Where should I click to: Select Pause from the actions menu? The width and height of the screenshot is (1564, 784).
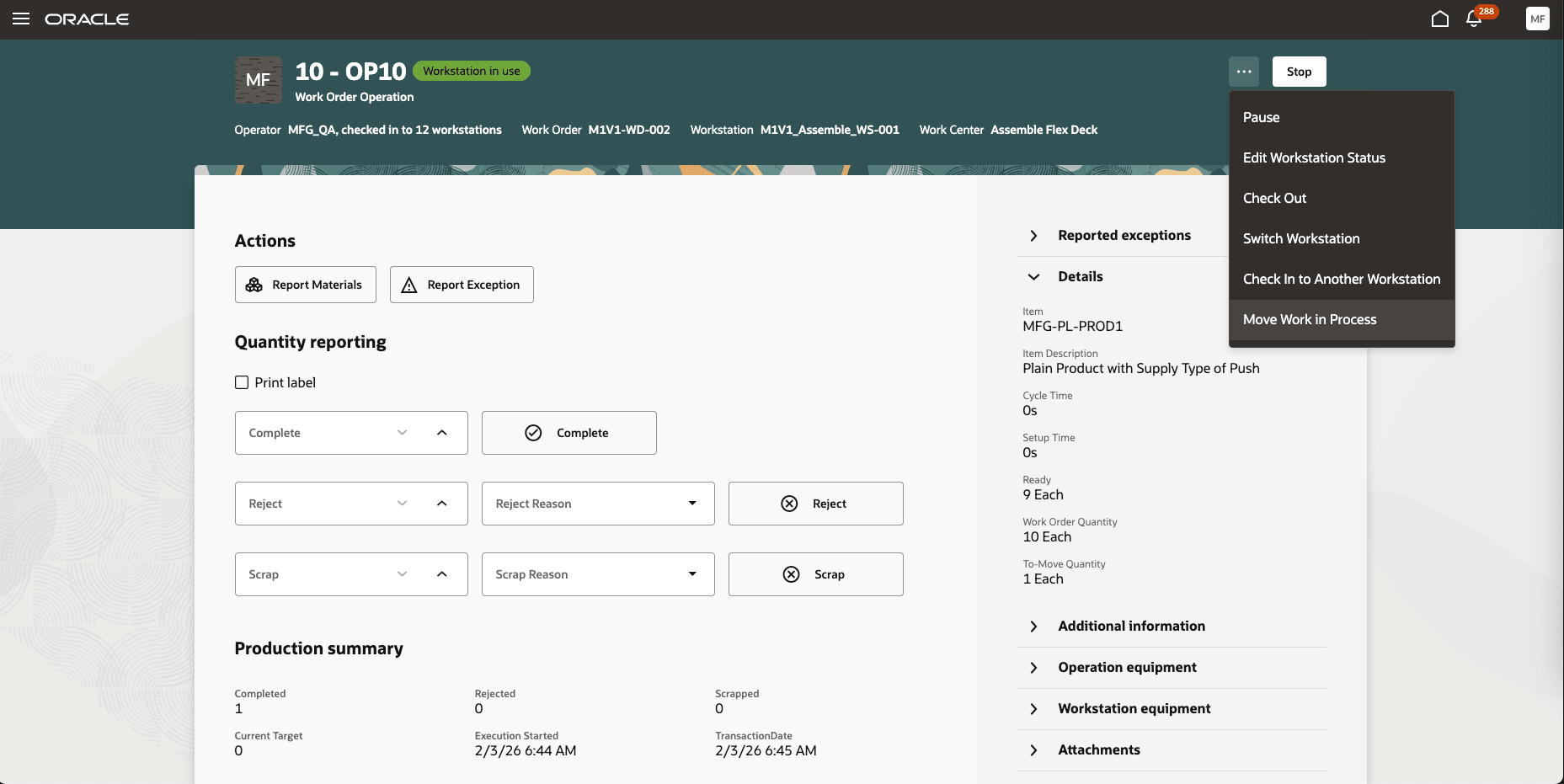[1342, 118]
